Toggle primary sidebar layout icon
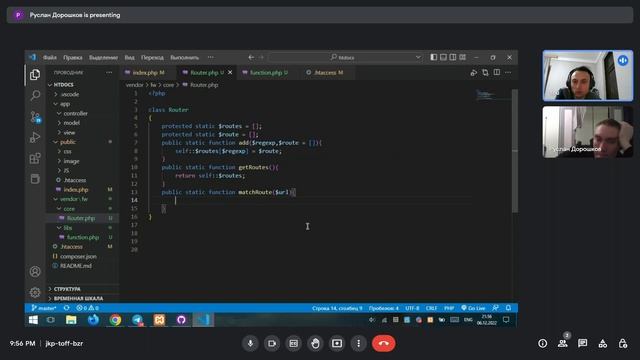The image size is (640, 360). [433, 57]
